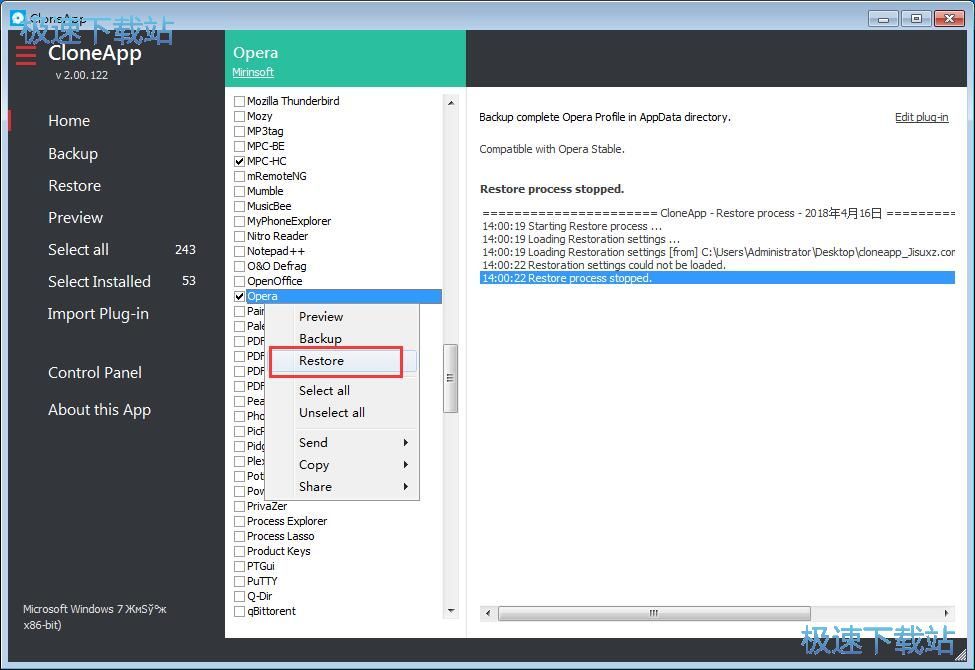Click the app list scroll down arrow
Screen dimensions: 975x670
click(x=451, y=612)
